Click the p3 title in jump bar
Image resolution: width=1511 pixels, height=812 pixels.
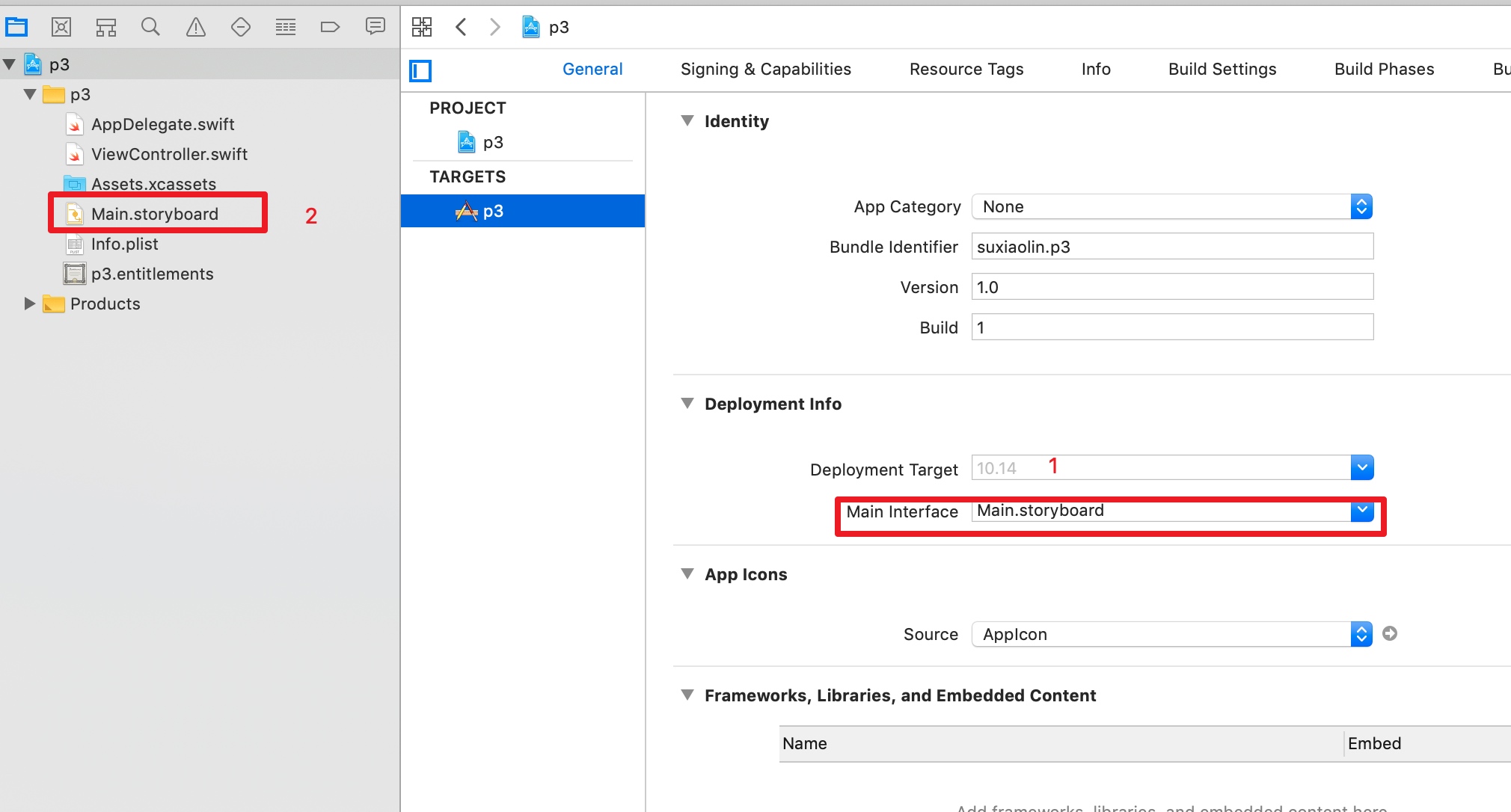click(559, 28)
